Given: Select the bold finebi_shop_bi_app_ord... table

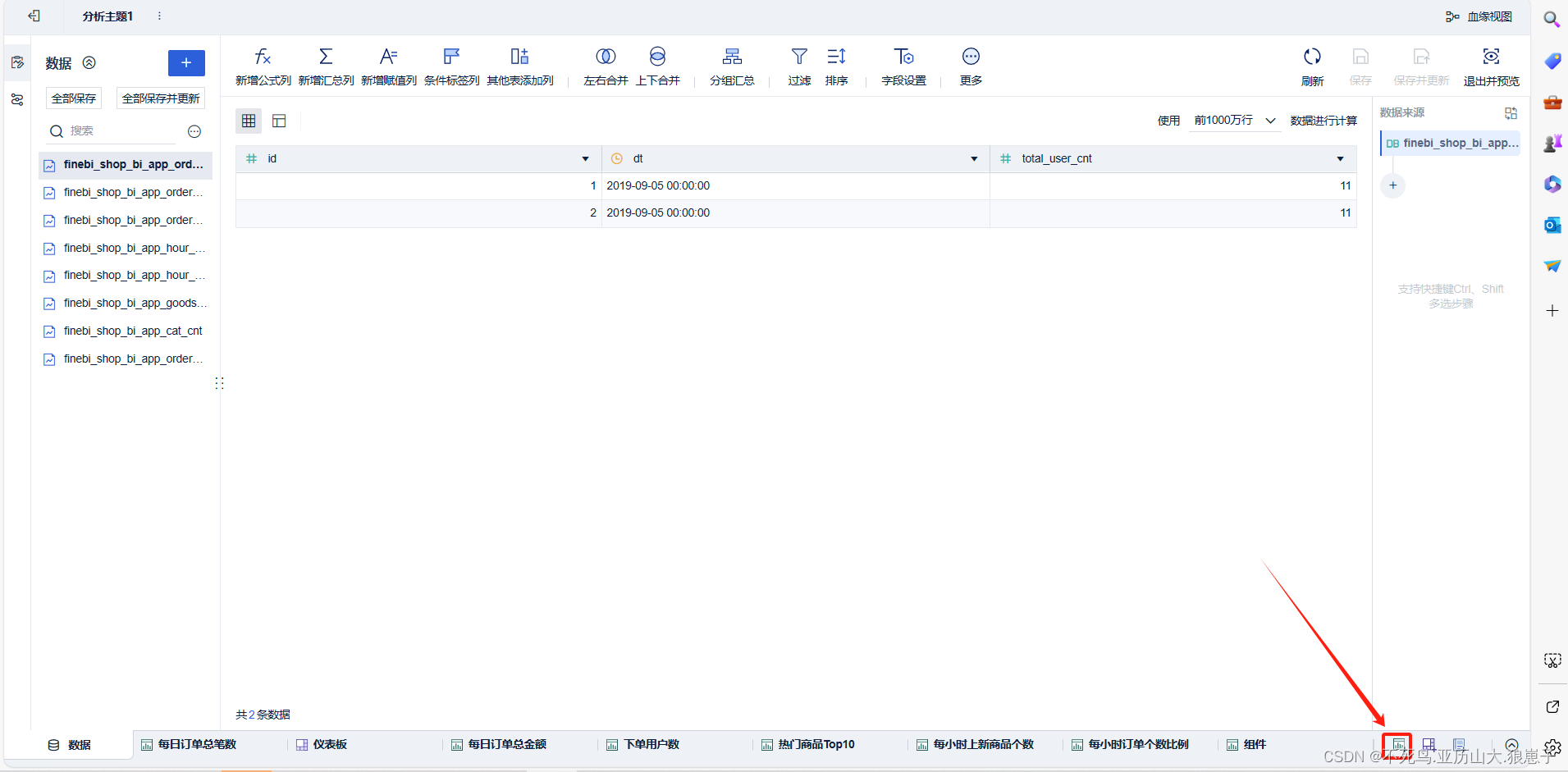Looking at the screenshot, I should coord(126,164).
